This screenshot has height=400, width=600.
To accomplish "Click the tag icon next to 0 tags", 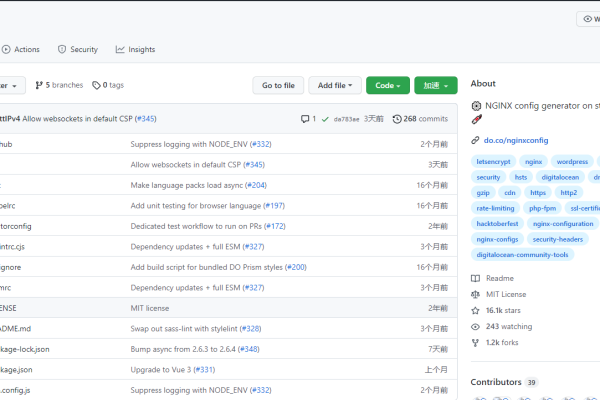I will (x=96, y=86).
